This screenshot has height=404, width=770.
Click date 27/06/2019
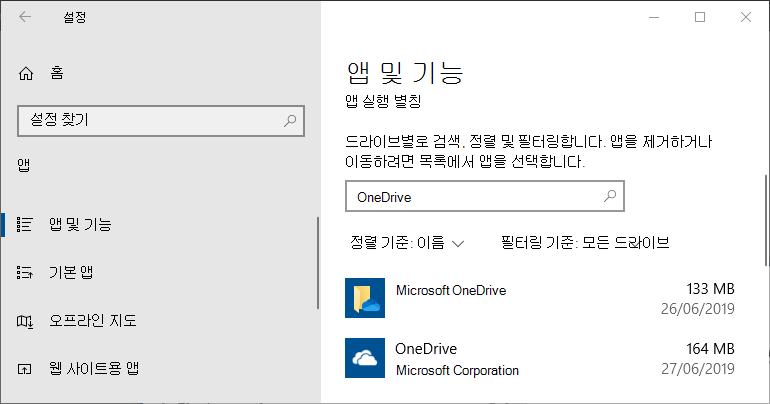698,369
